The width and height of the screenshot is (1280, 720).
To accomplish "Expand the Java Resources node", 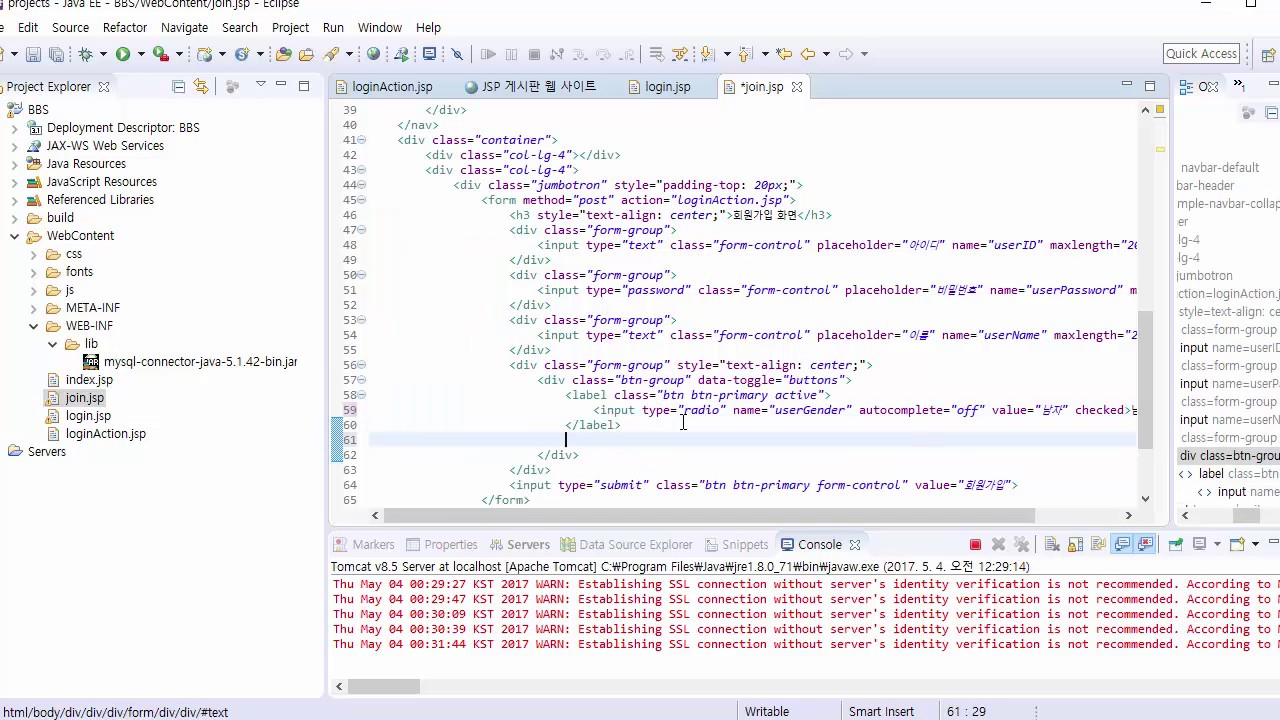I will pos(14,164).
